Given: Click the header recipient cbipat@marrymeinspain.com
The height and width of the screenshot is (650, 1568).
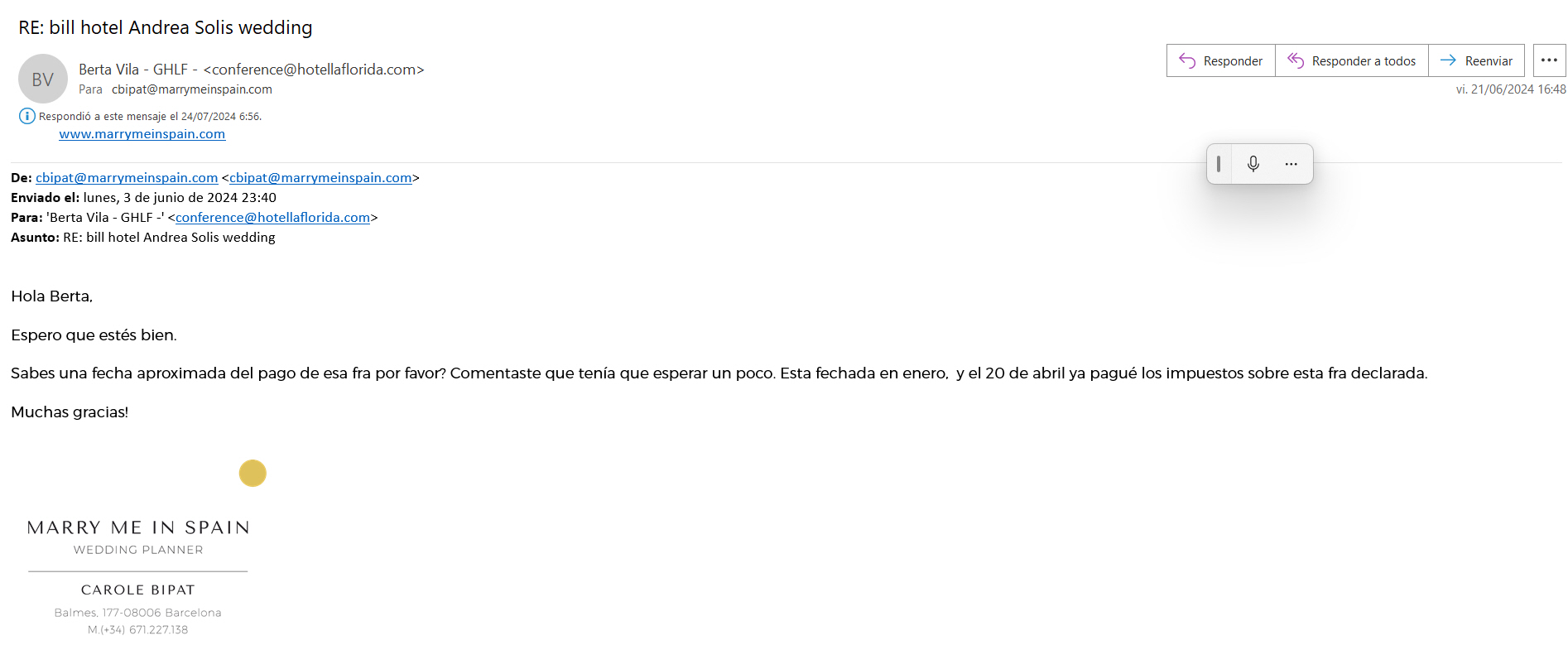Looking at the screenshot, I should pyautogui.click(x=192, y=89).
